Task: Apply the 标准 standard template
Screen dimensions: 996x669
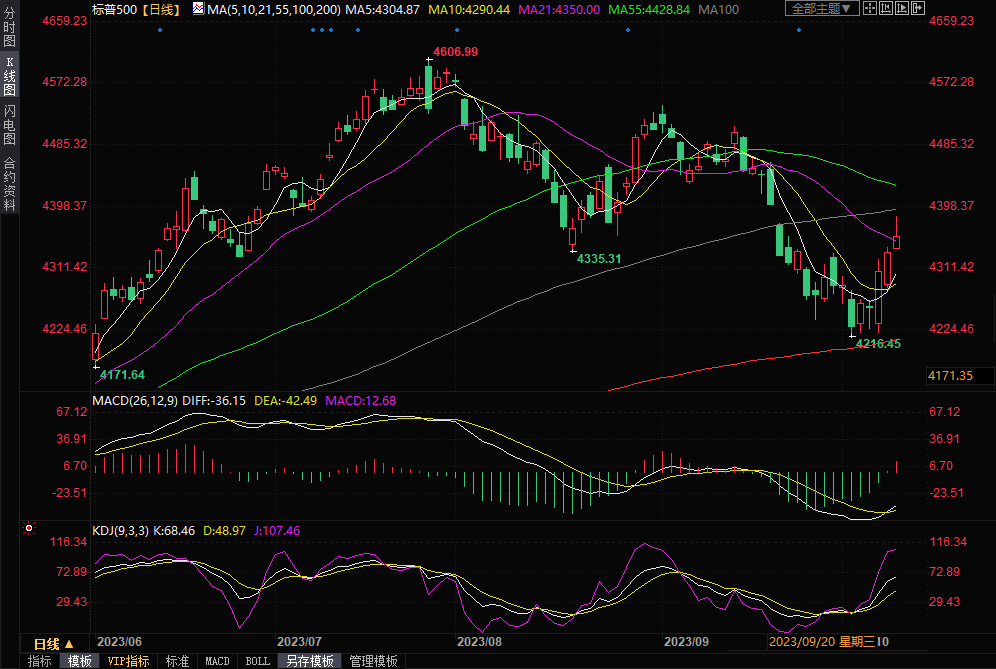Action: pos(177,661)
